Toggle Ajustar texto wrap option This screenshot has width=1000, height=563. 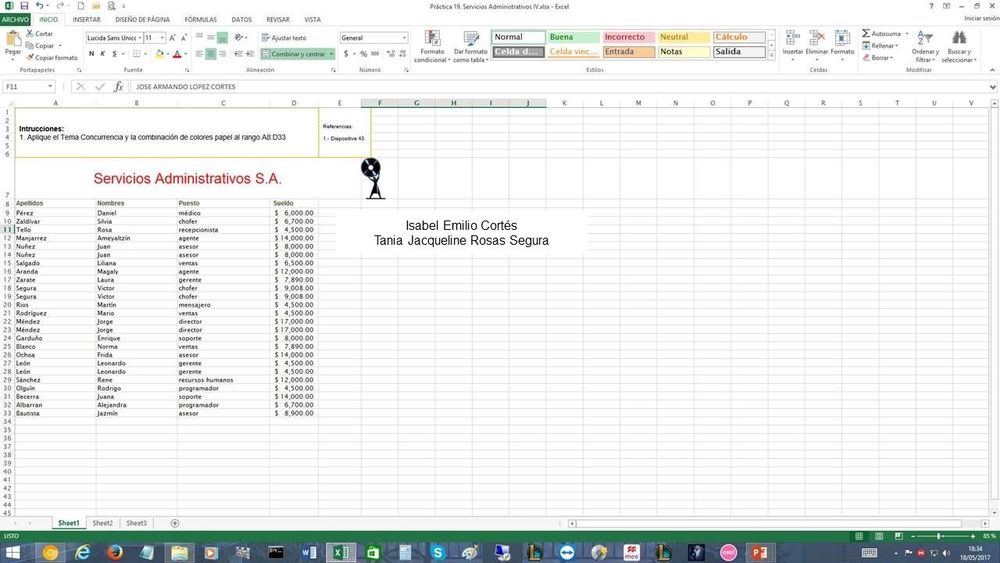283,38
